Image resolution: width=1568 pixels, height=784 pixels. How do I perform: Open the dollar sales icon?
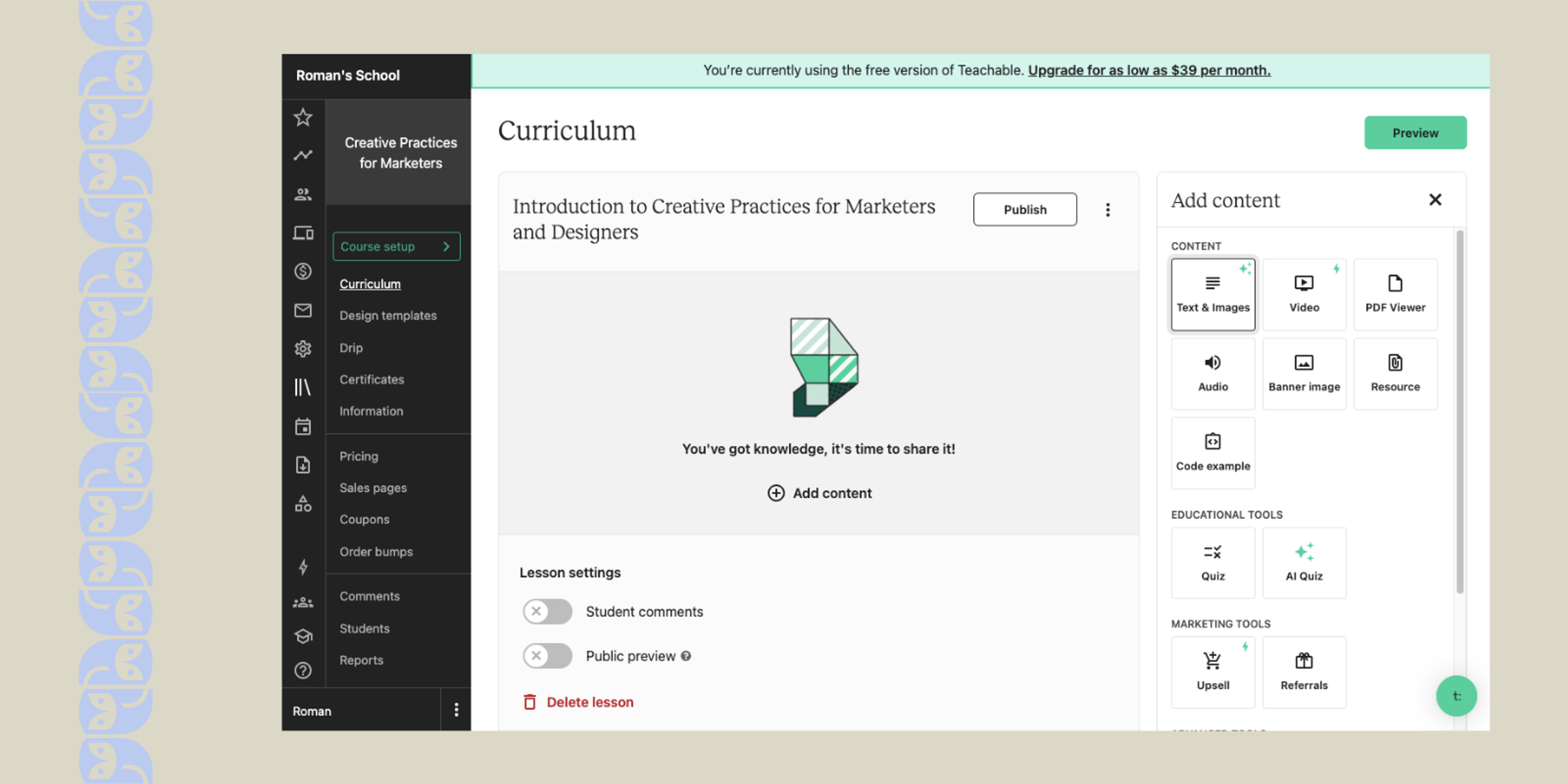[x=303, y=271]
